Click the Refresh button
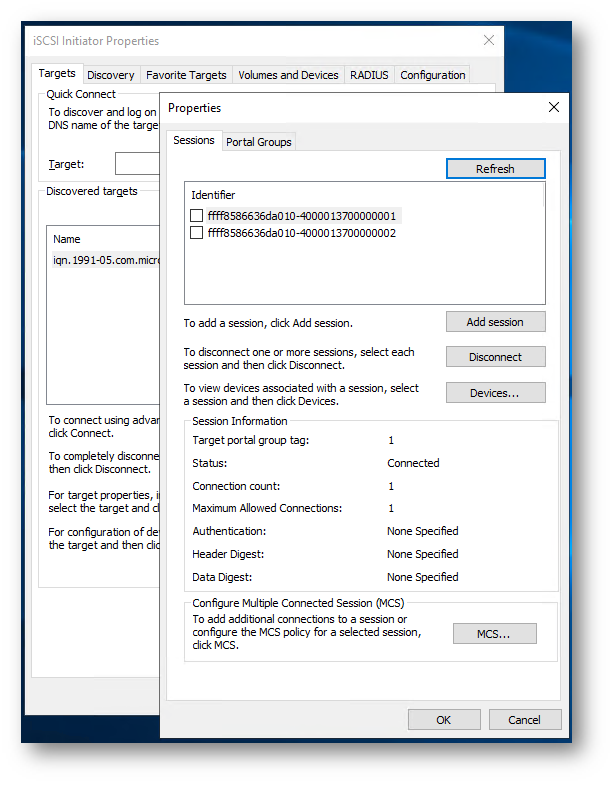The image size is (614, 785). click(x=495, y=169)
